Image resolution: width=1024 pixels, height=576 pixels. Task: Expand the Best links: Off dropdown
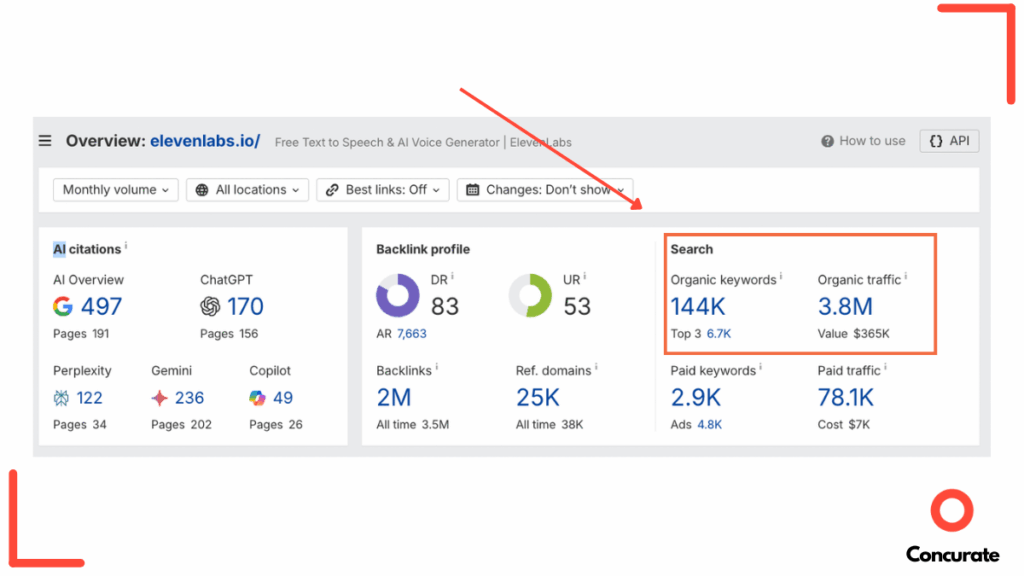[x=383, y=190]
